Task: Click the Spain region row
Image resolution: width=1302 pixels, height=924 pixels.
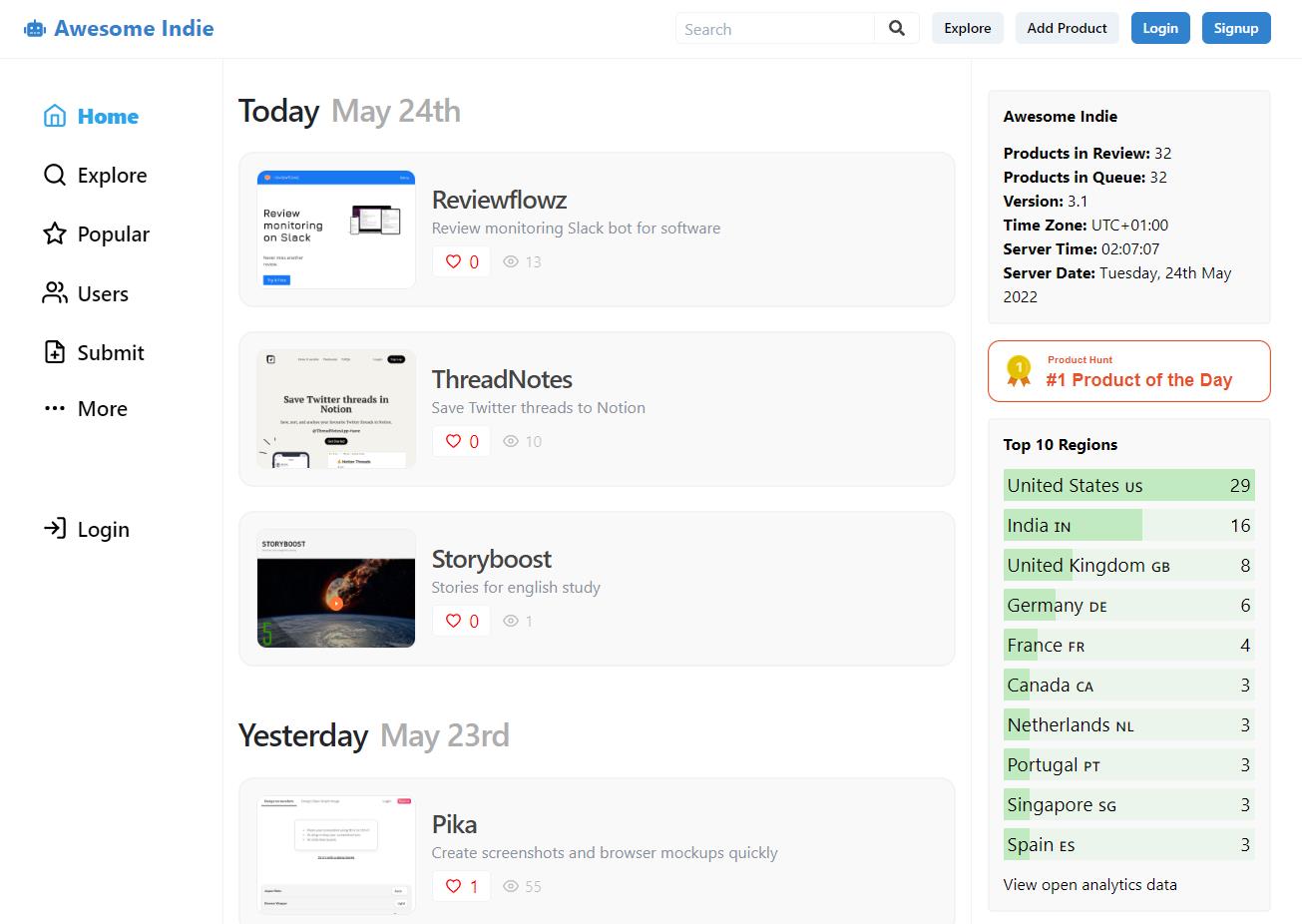Action: tap(1129, 844)
